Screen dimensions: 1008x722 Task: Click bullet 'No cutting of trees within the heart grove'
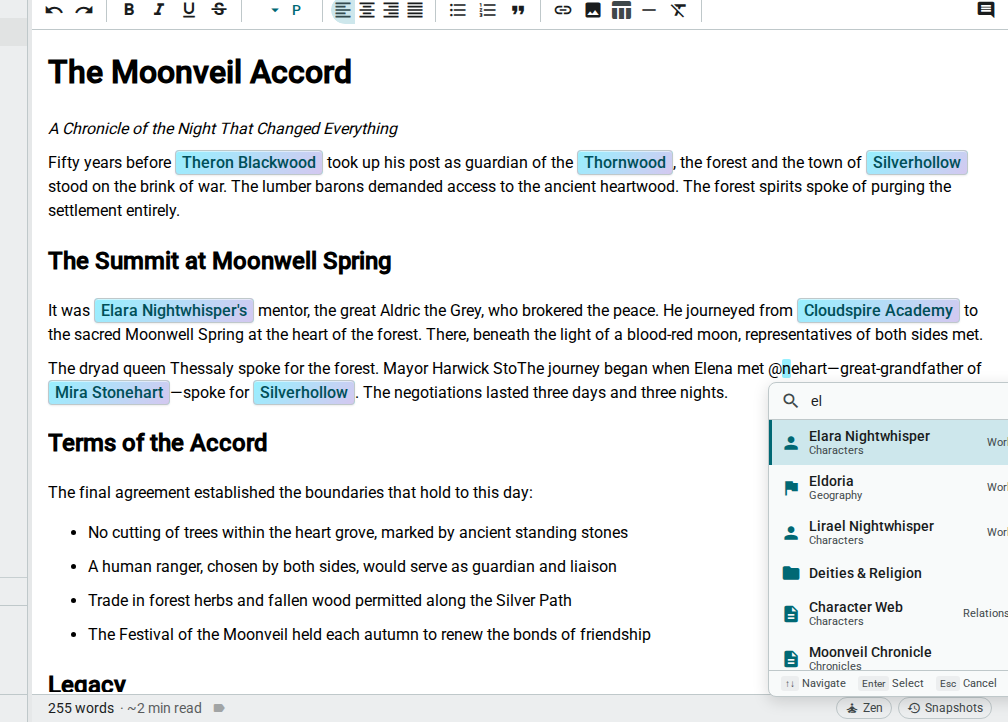(x=358, y=532)
